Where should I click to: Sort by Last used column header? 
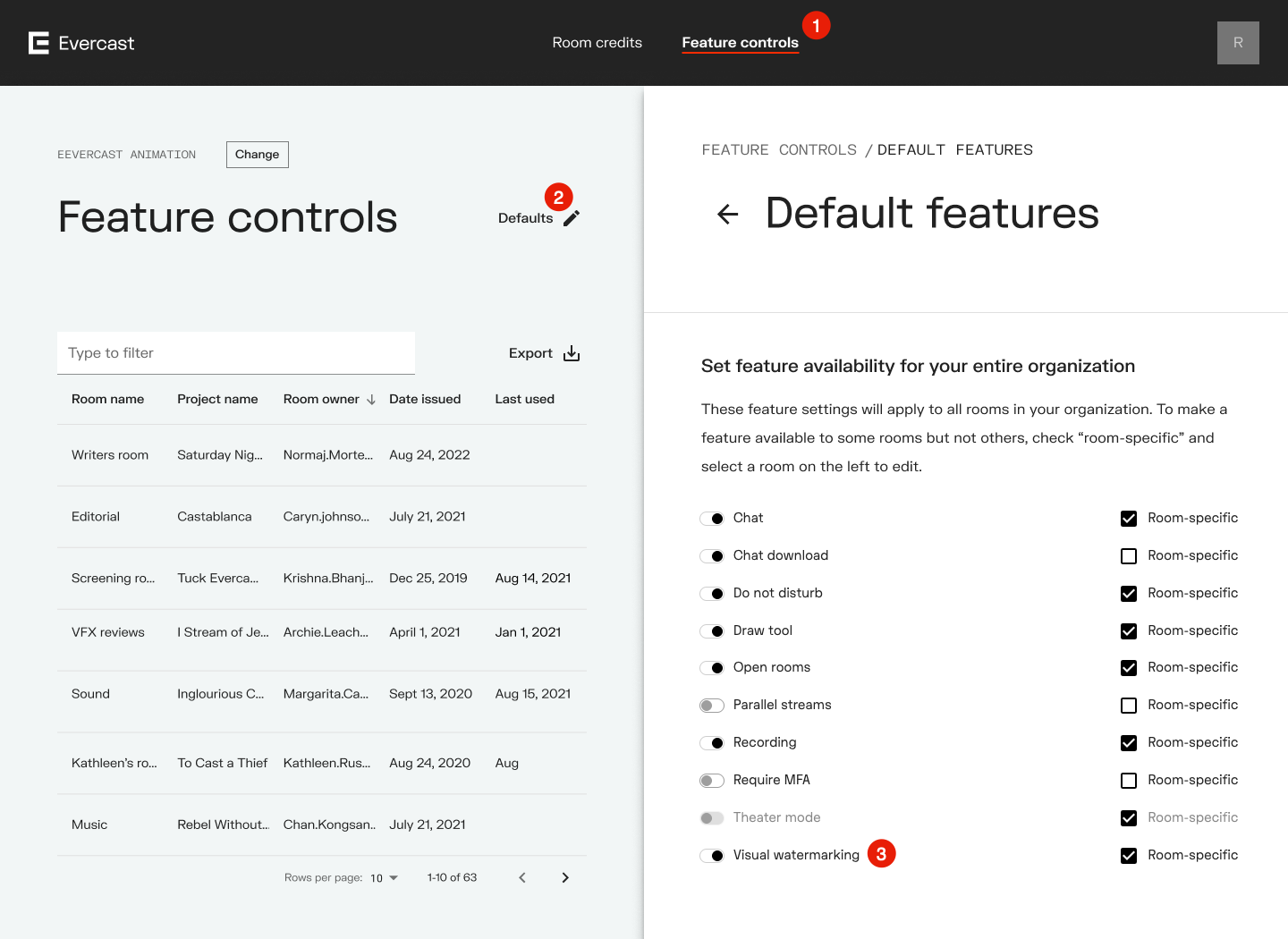tap(525, 399)
